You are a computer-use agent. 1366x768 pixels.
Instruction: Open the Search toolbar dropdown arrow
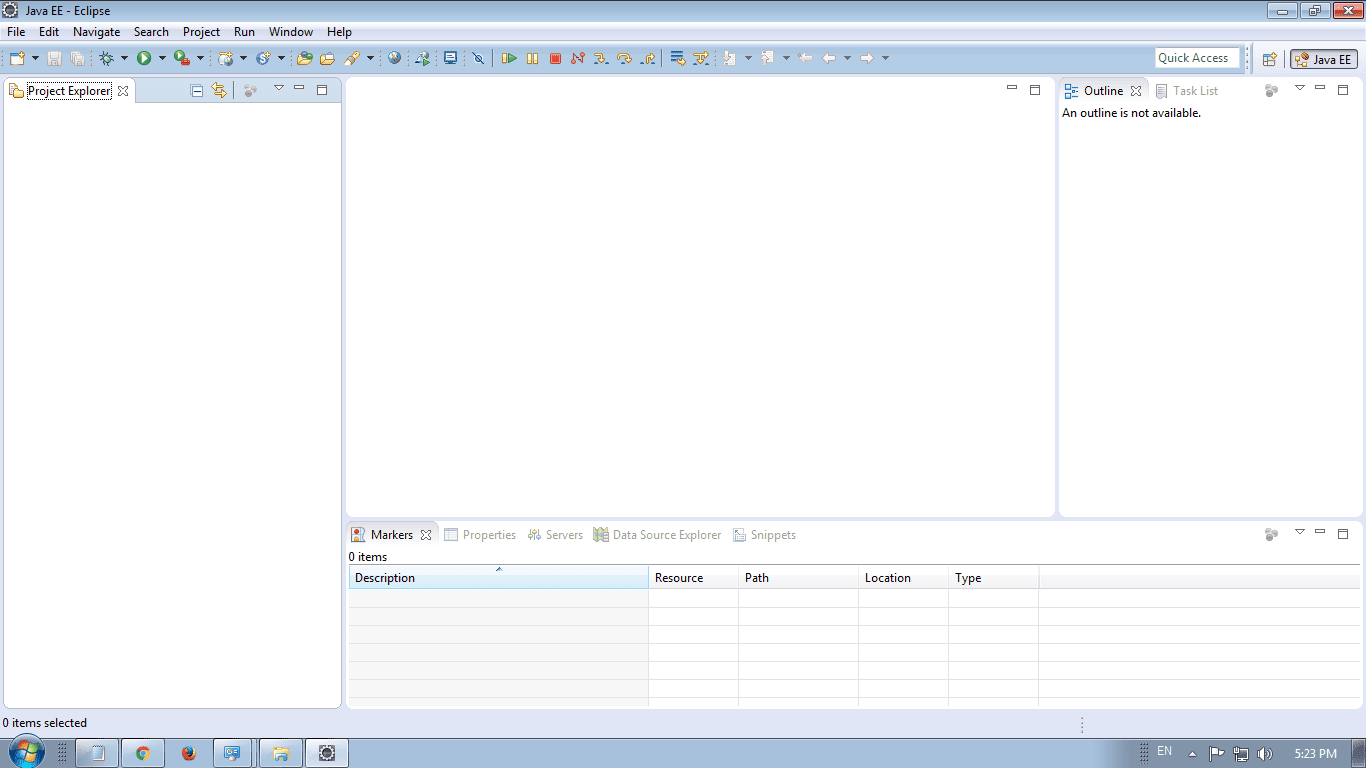coord(370,58)
